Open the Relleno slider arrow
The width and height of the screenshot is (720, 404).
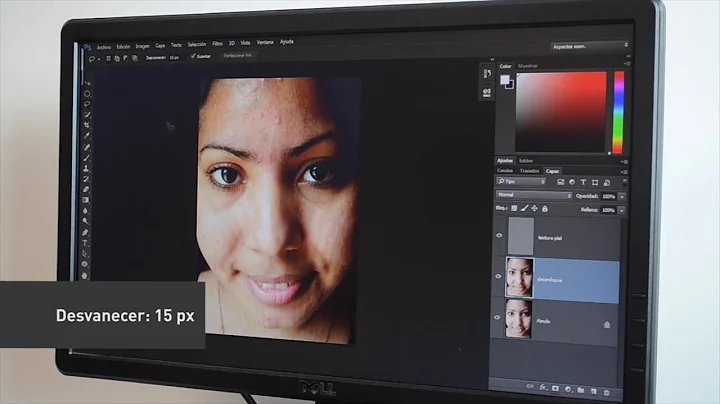tap(622, 210)
